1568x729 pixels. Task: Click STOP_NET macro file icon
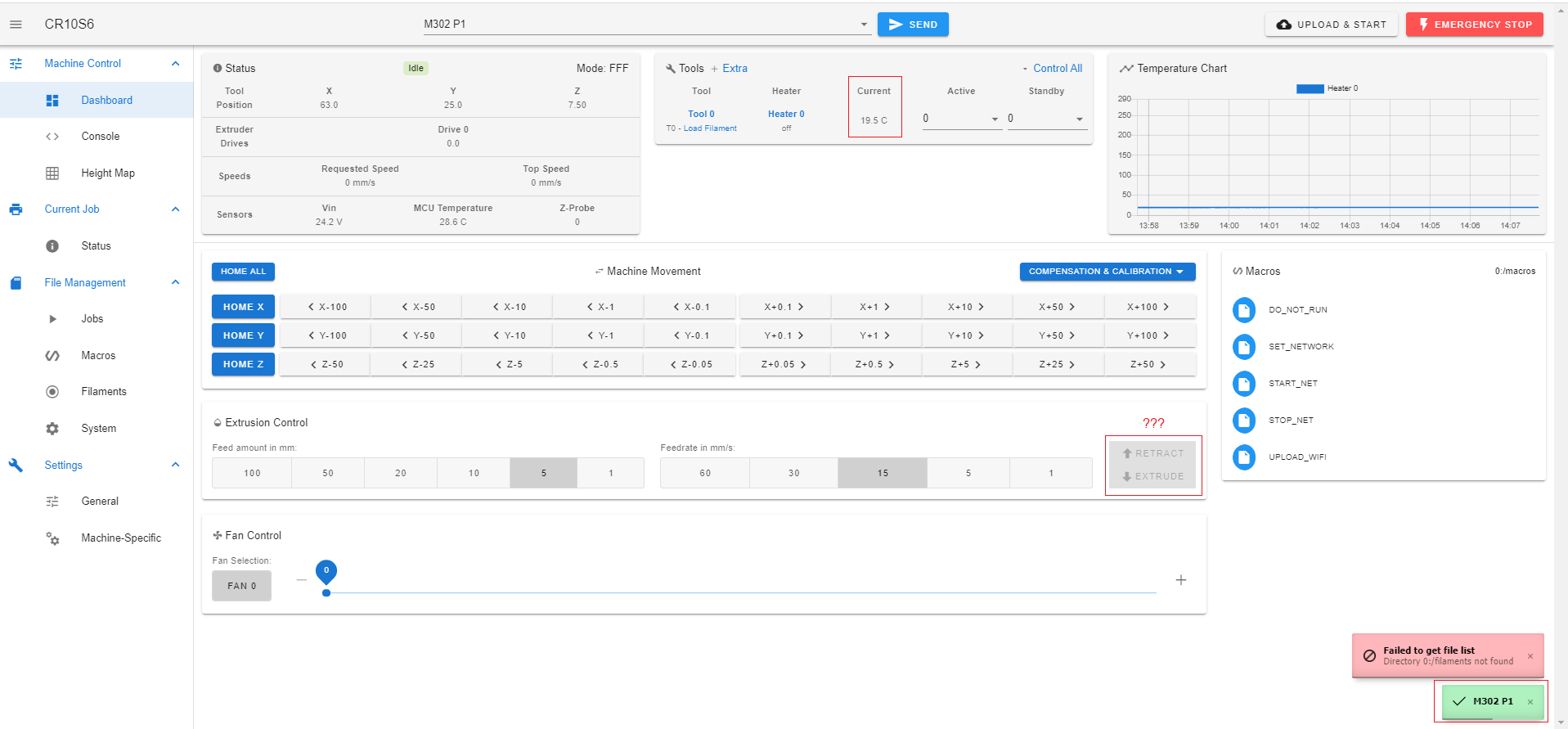1244,421
